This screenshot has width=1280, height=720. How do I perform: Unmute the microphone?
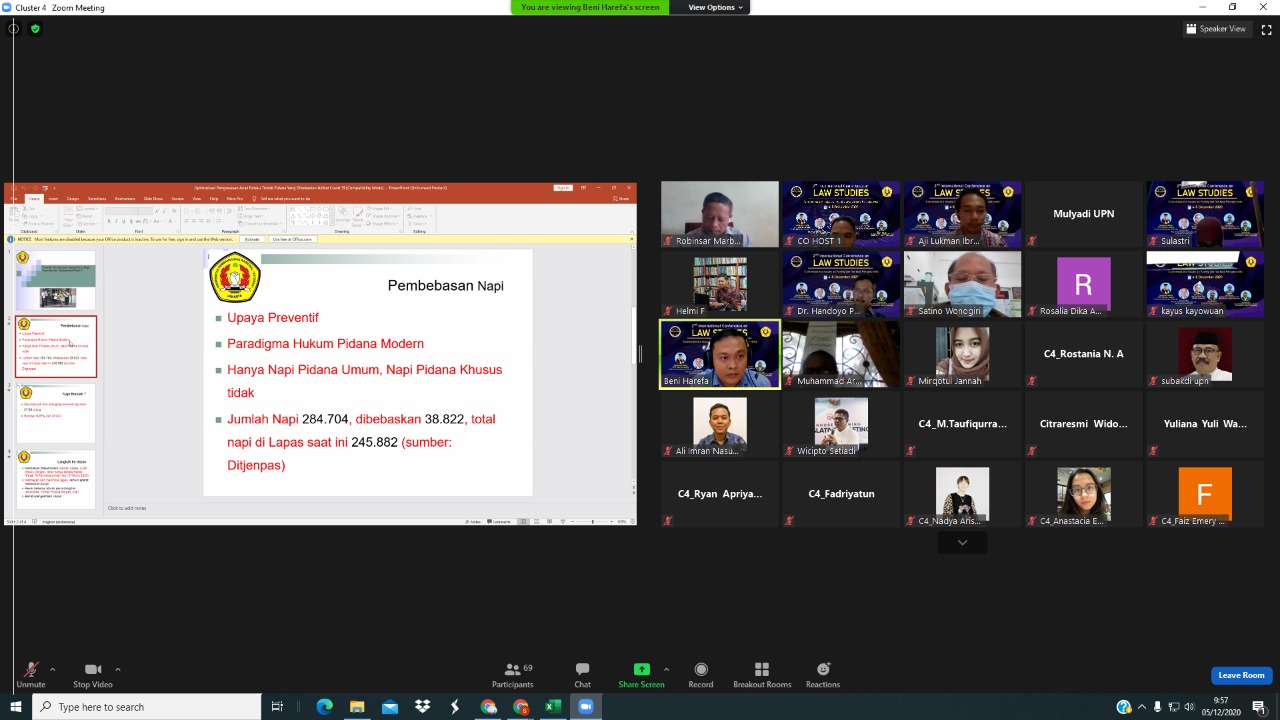30,674
